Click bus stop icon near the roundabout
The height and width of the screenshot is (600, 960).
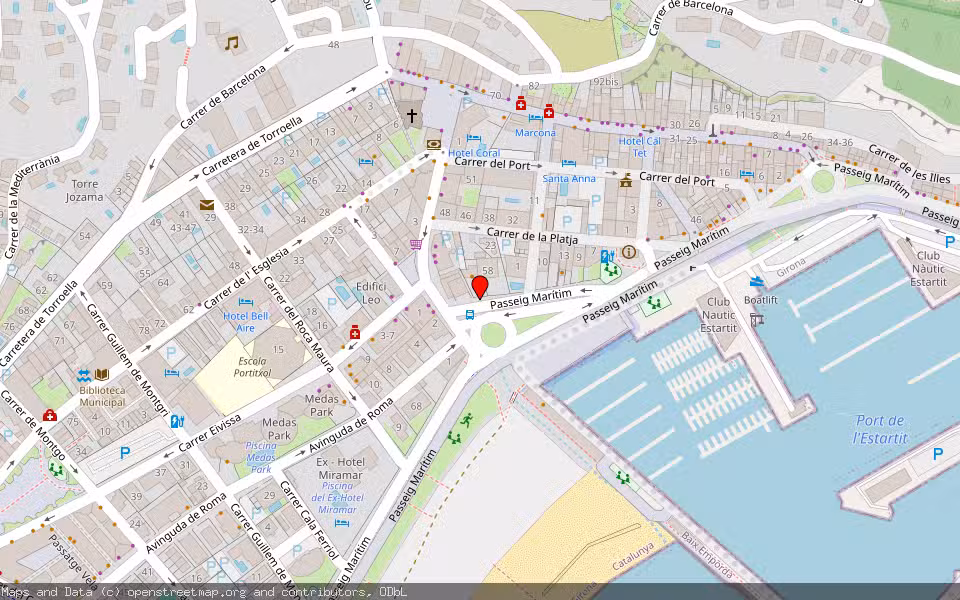pyautogui.click(x=470, y=314)
